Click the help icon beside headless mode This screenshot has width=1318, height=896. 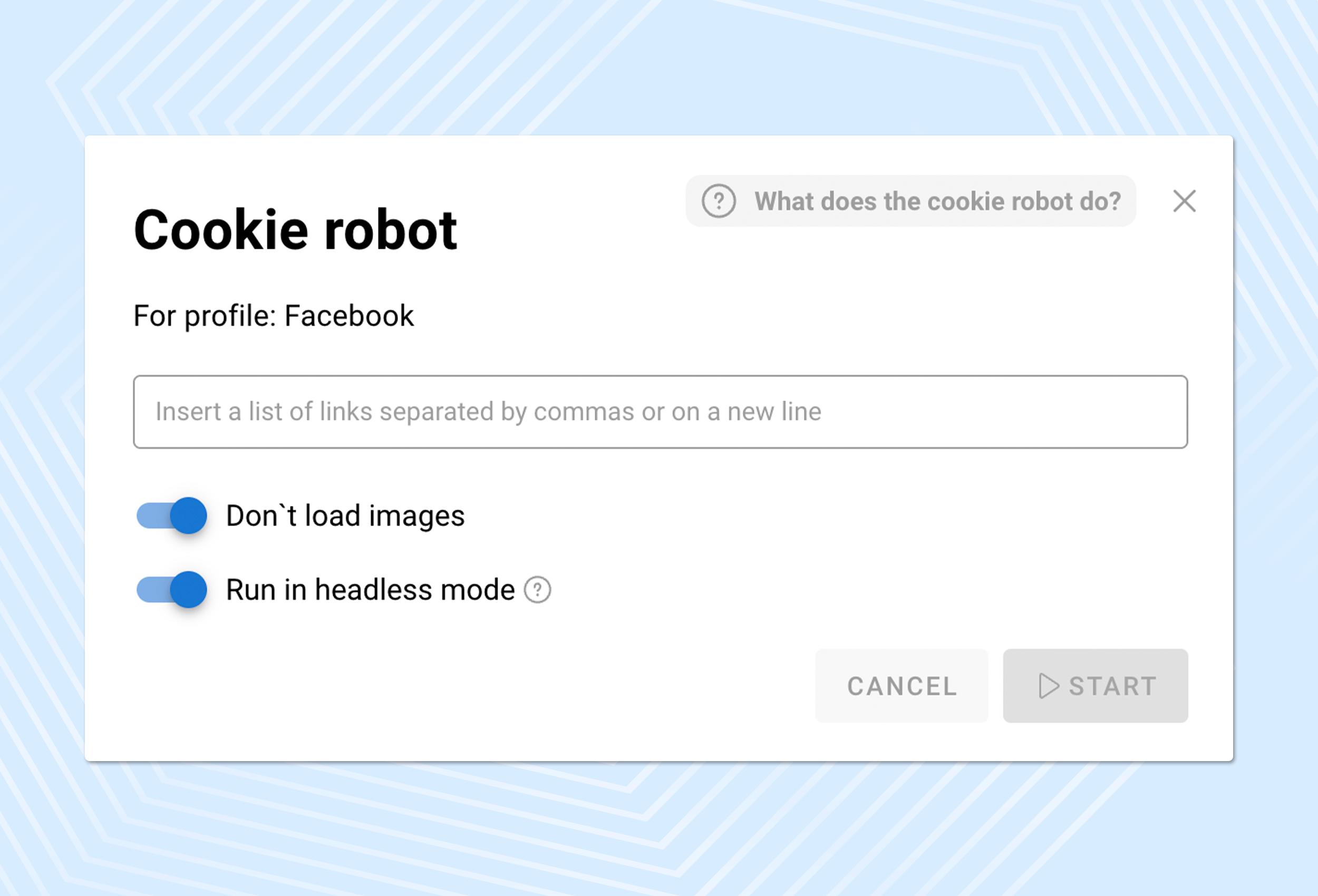click(537, 590)
